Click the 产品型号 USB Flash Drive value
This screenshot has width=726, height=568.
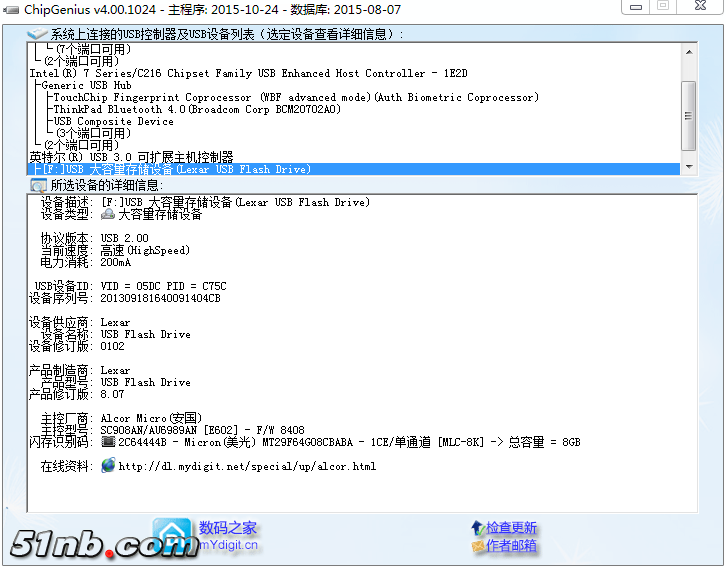145,382
